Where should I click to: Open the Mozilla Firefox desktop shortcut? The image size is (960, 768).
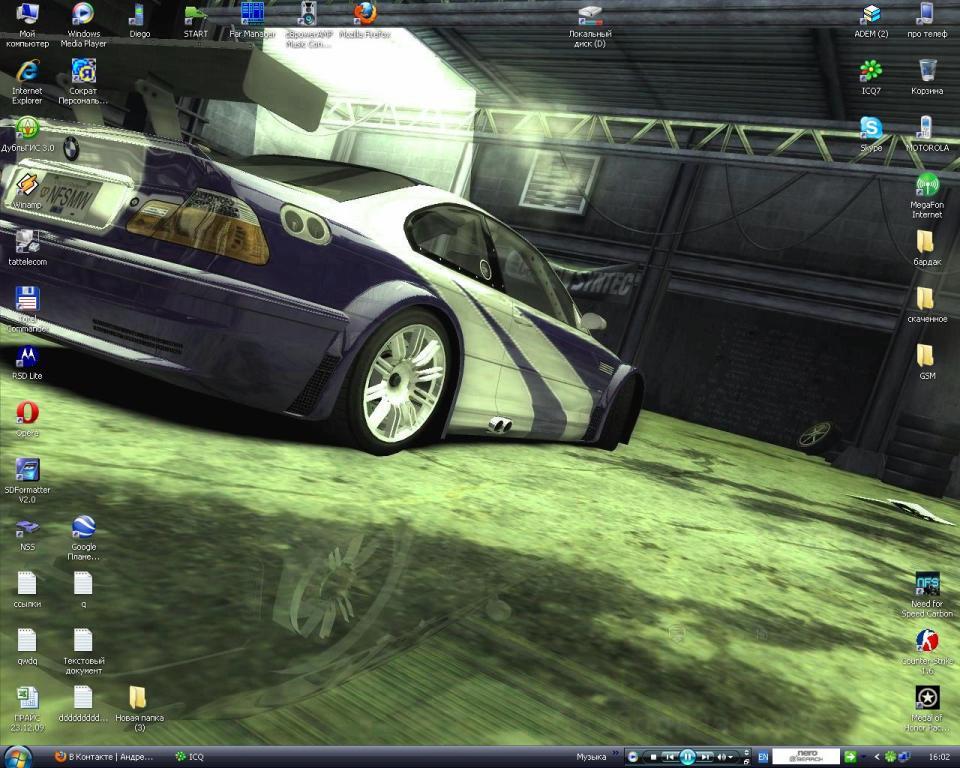coord(365,20)
